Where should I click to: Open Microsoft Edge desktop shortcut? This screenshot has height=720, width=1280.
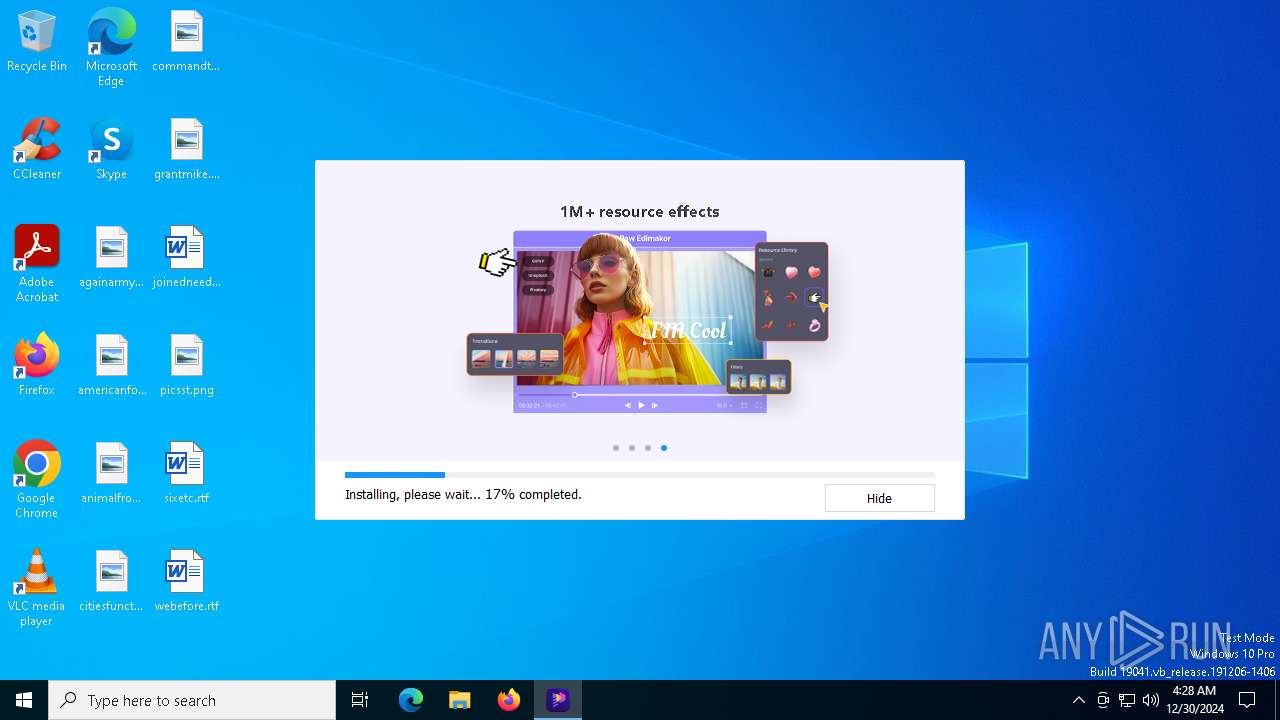coord(111,47)
